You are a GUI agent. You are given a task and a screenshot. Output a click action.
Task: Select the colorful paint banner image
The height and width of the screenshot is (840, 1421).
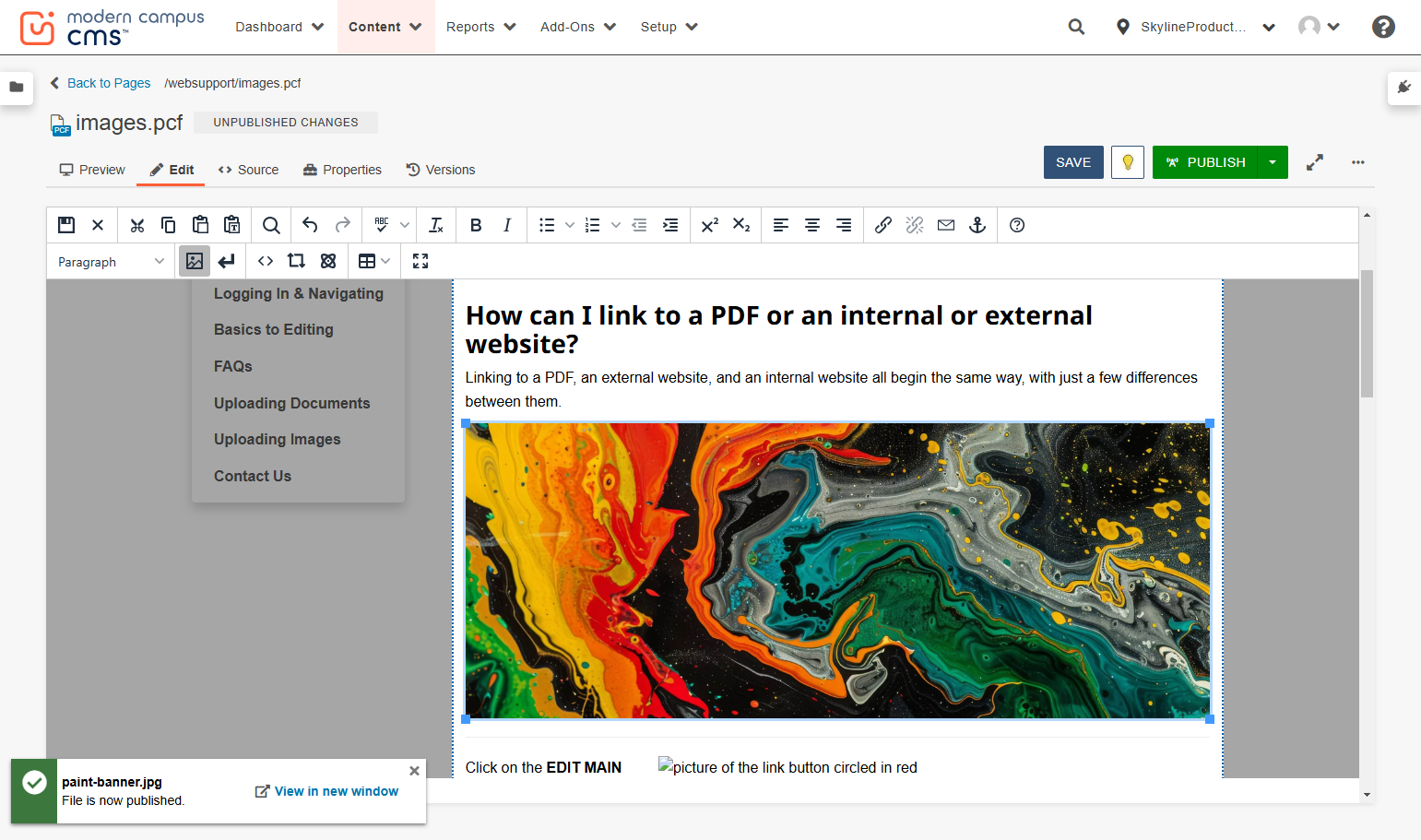click(x=837, y=571)
